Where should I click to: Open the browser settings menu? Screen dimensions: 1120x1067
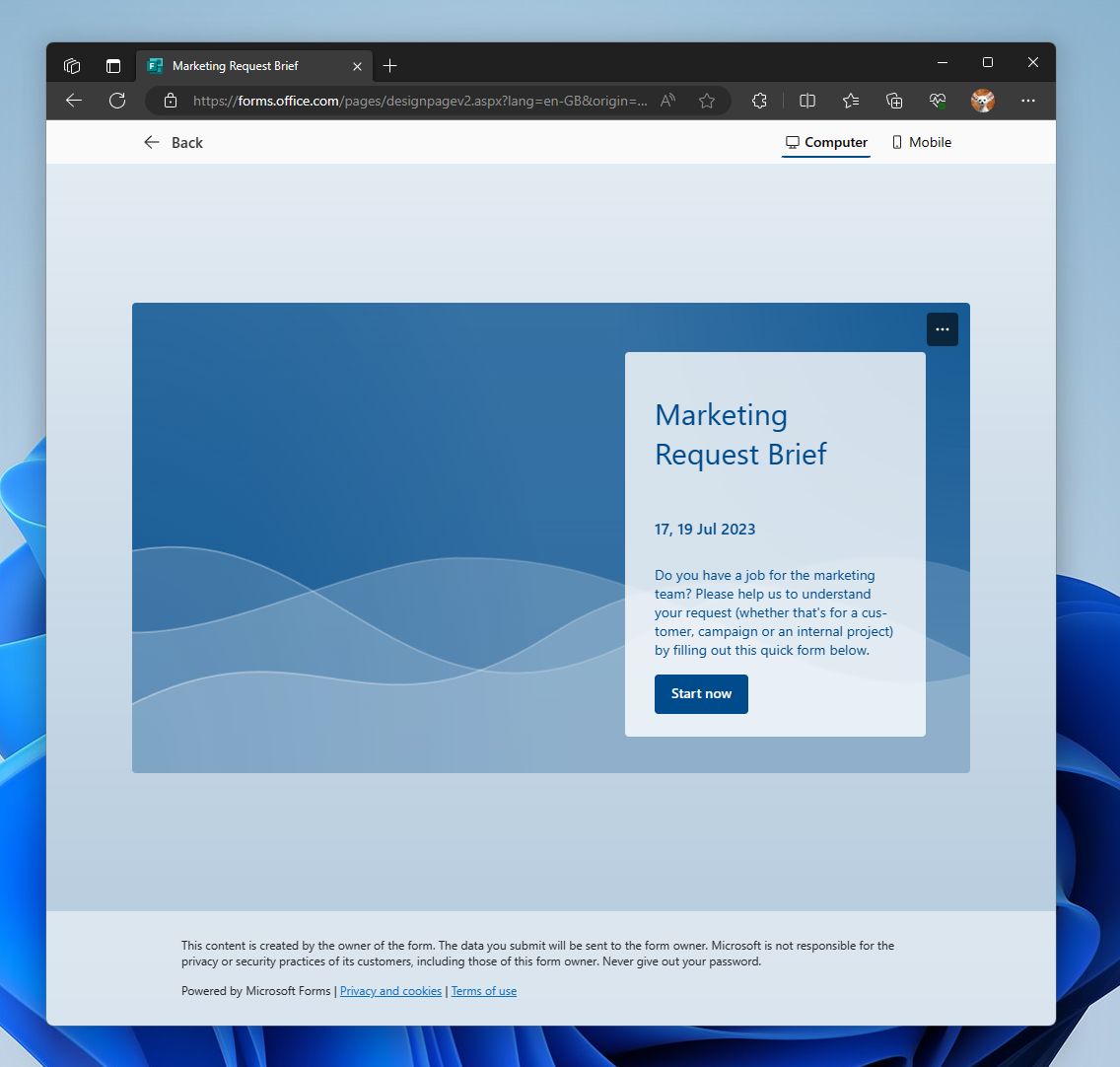[1027, 101]
